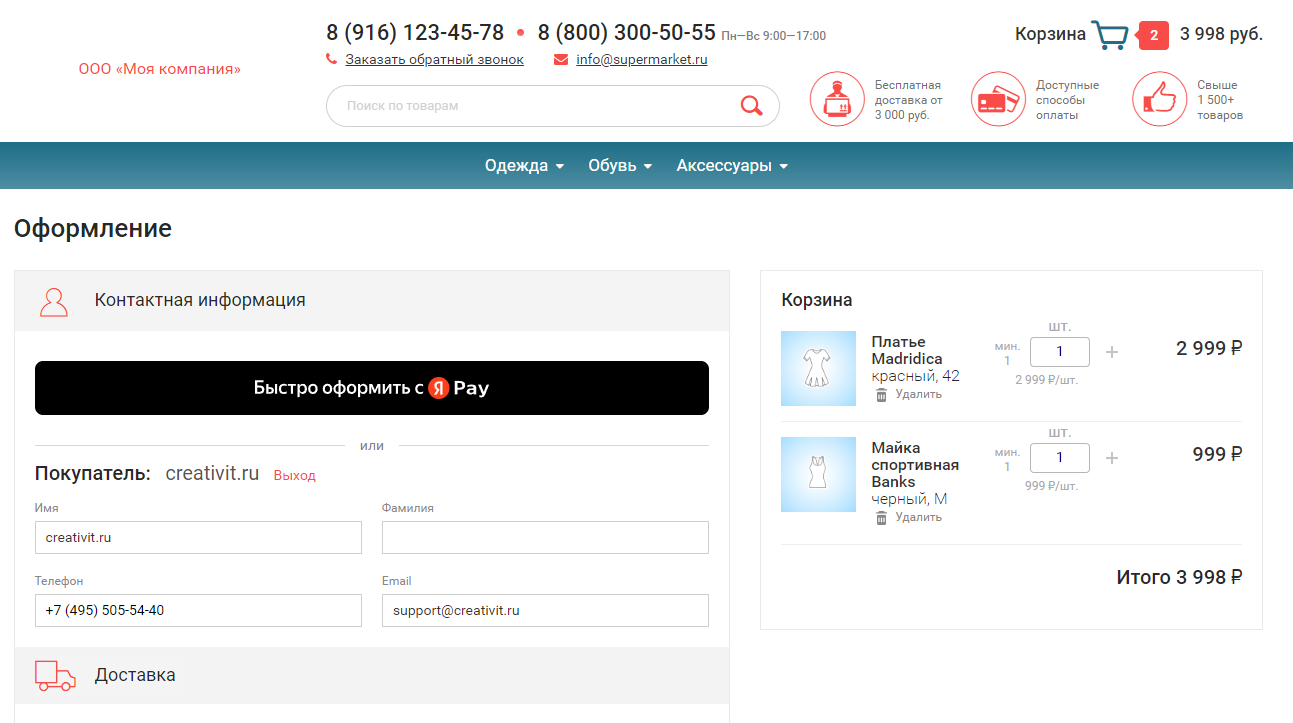Click the payment methods card icon
The height and width of the screenshot is (723, 1293).
click(x=998, y=99)
